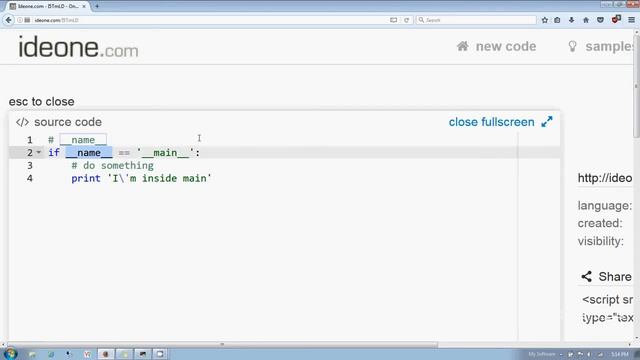Open the Y icon on taskbar
This screenshot has width=640, height=360.
[x=87, y=354]
